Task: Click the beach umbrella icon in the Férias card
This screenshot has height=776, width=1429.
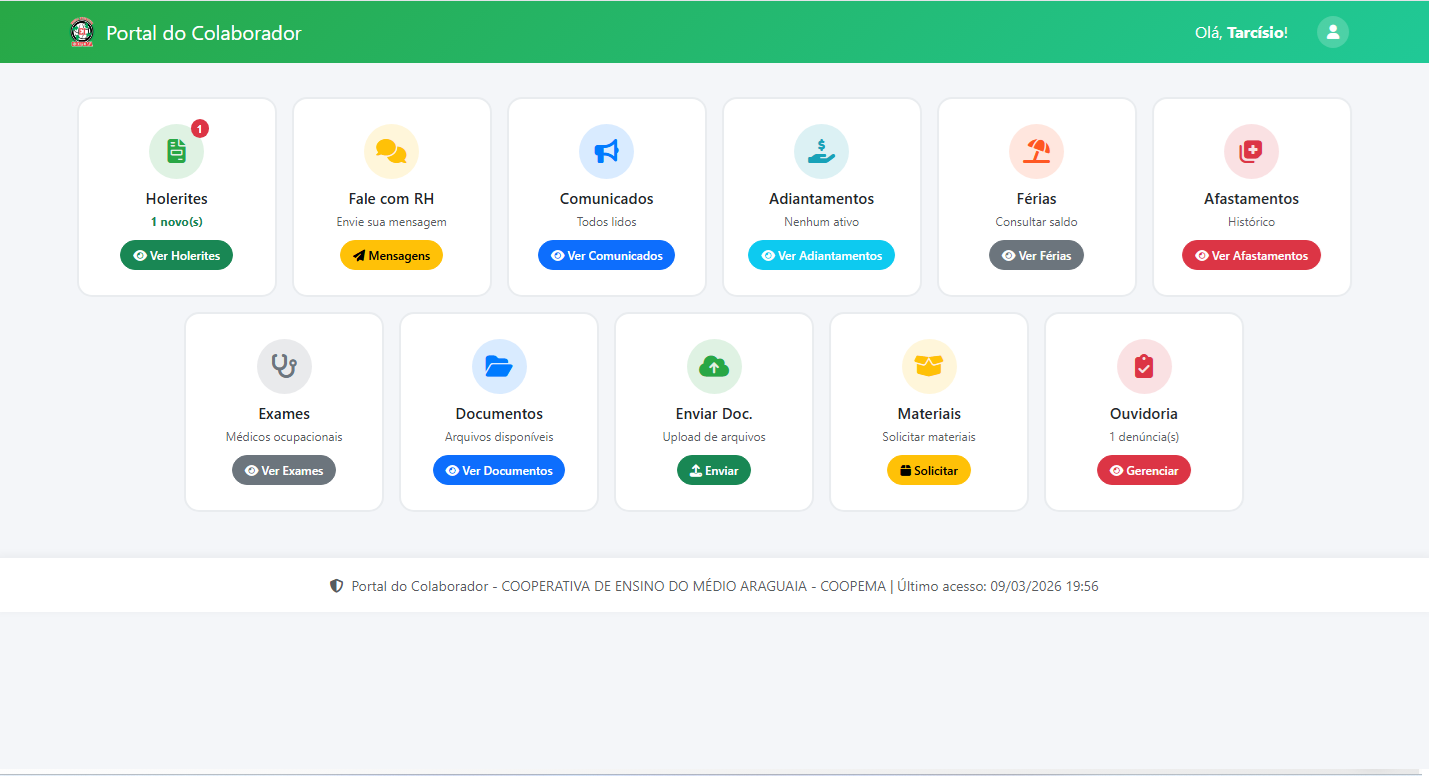Action: (x=1036, y=151)
